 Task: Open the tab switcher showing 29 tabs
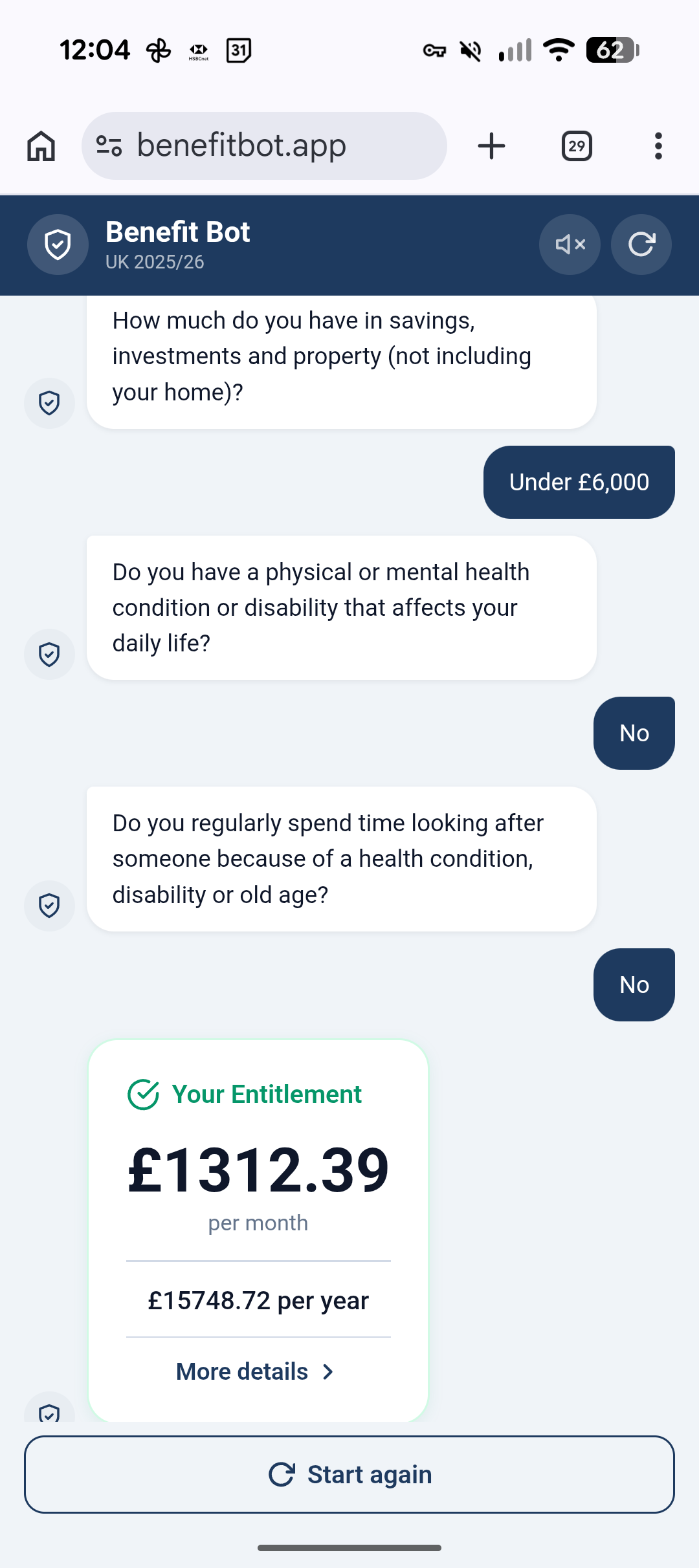[x=577, y=146]
